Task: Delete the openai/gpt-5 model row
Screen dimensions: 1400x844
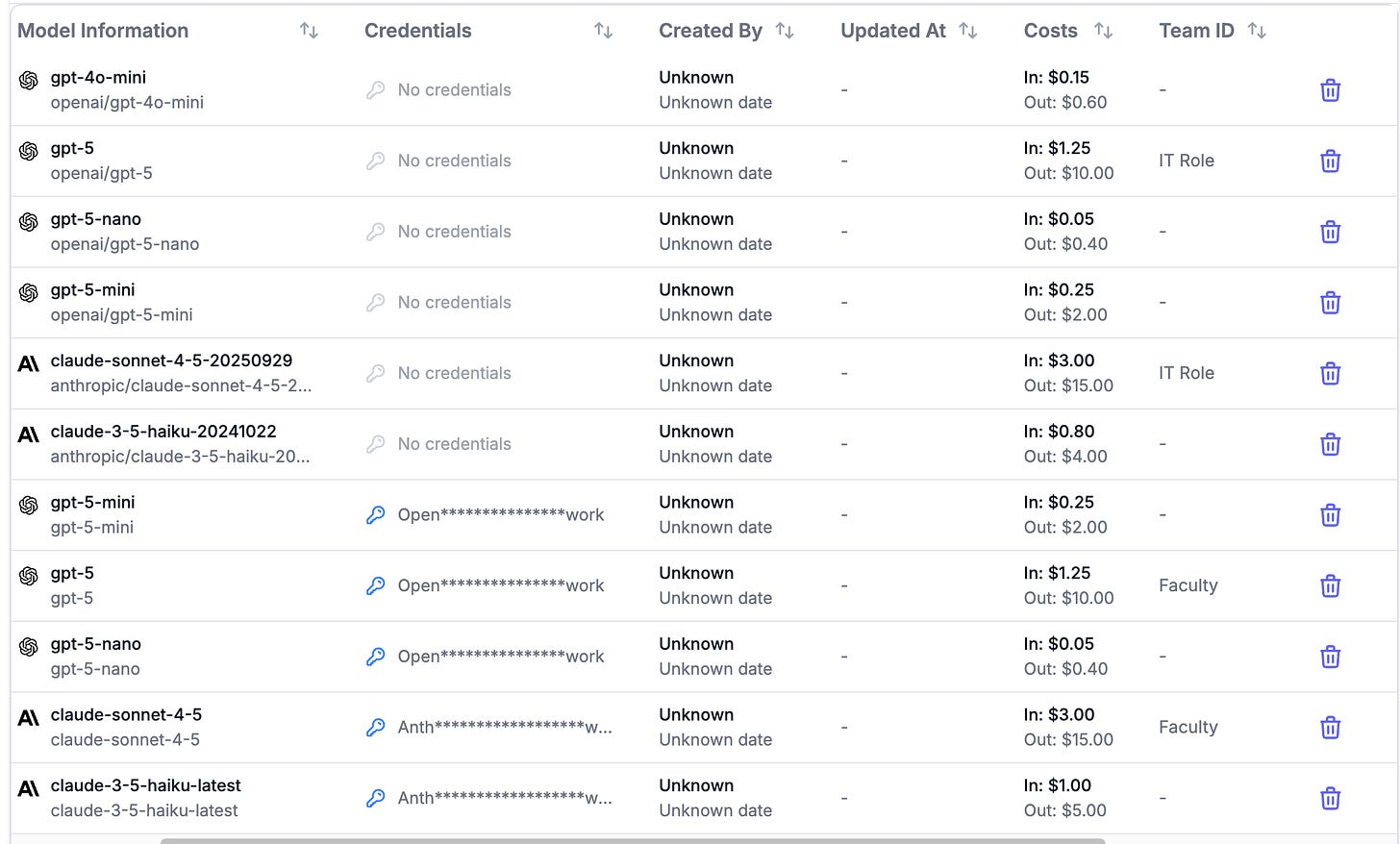Action: click(x=1330, y=161)
